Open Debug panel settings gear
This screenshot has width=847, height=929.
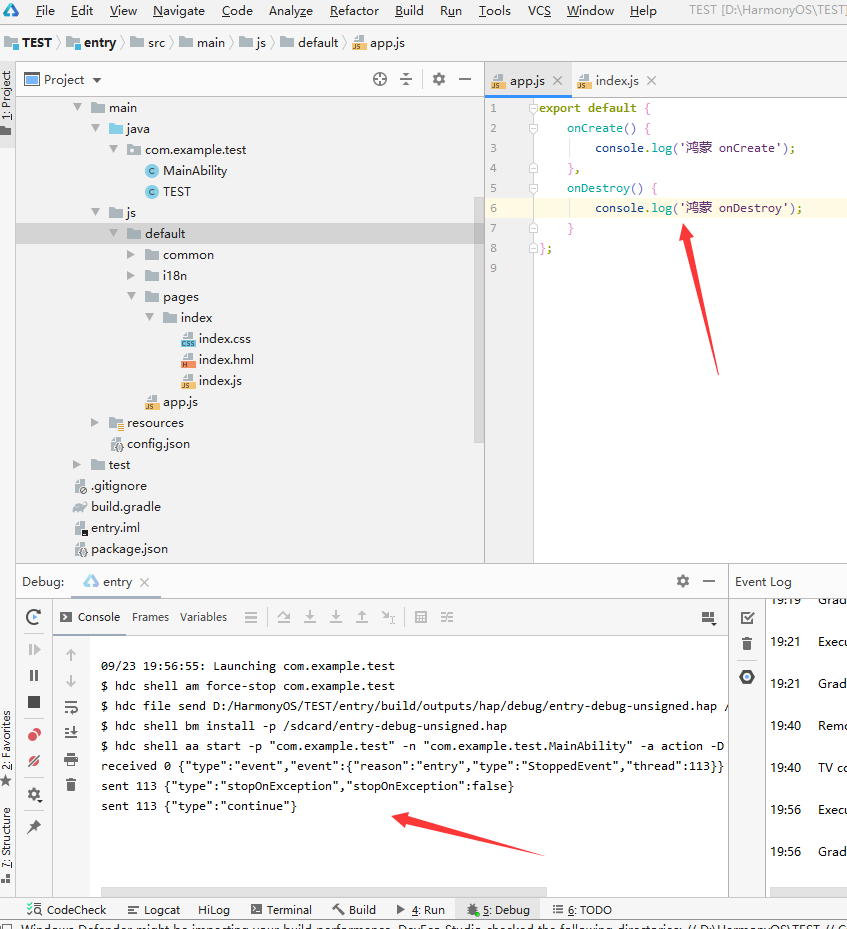683,581
